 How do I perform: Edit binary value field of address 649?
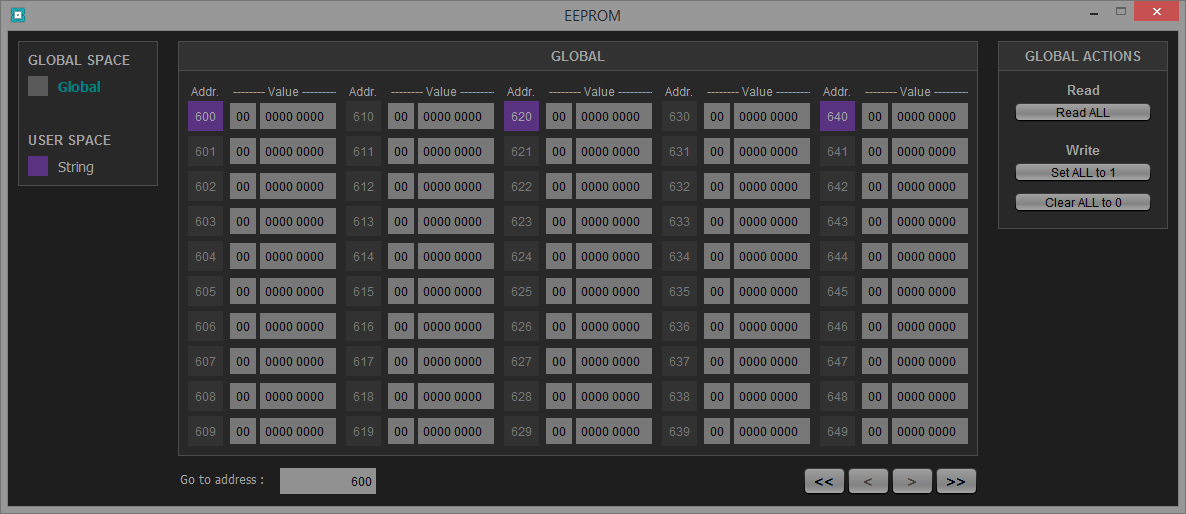pos(930,431)
